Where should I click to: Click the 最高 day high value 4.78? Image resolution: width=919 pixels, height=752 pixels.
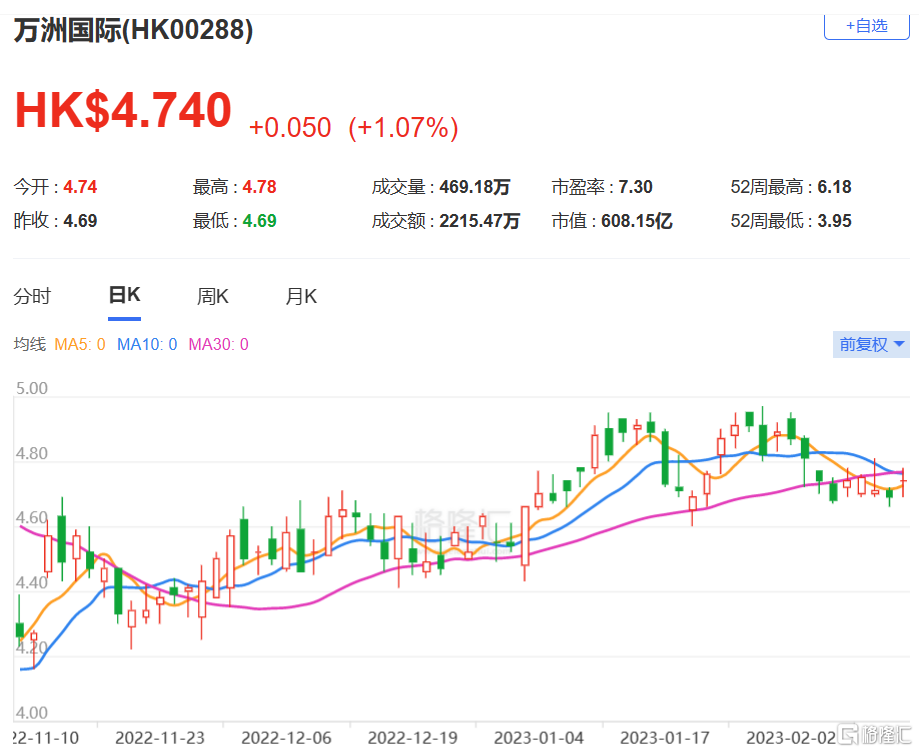pos(260,187)
